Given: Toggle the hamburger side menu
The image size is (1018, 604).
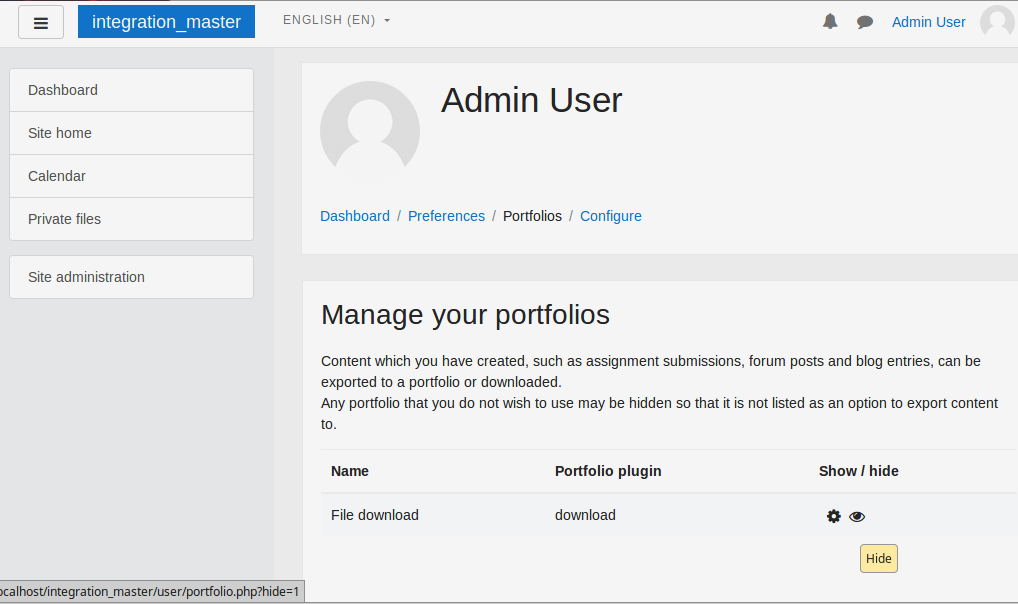Looking at the screenshot, I should 41,22.
